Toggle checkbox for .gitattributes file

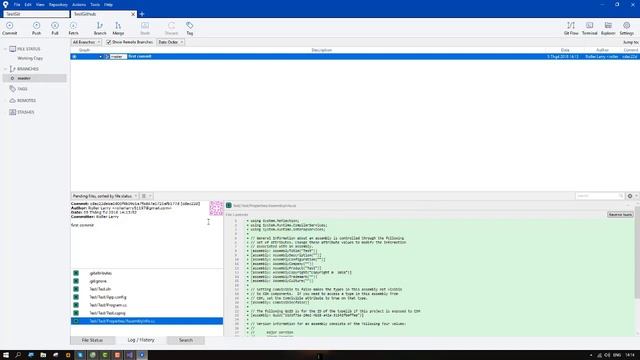pyautogui.click(x=76, y=273)
